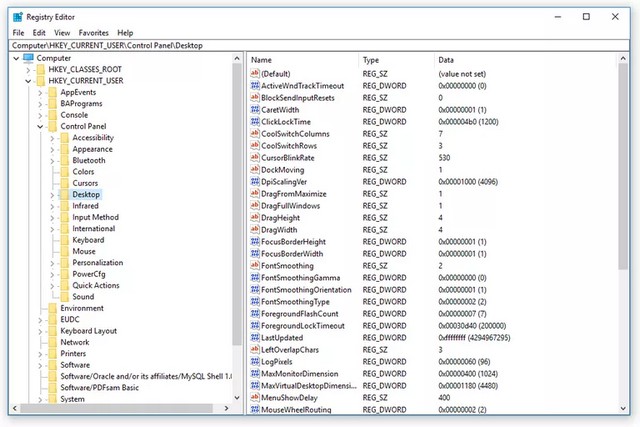The height and width of the screenshot is (427, 640).
Task: Expand the Desktop key
Action: [52, 195]
